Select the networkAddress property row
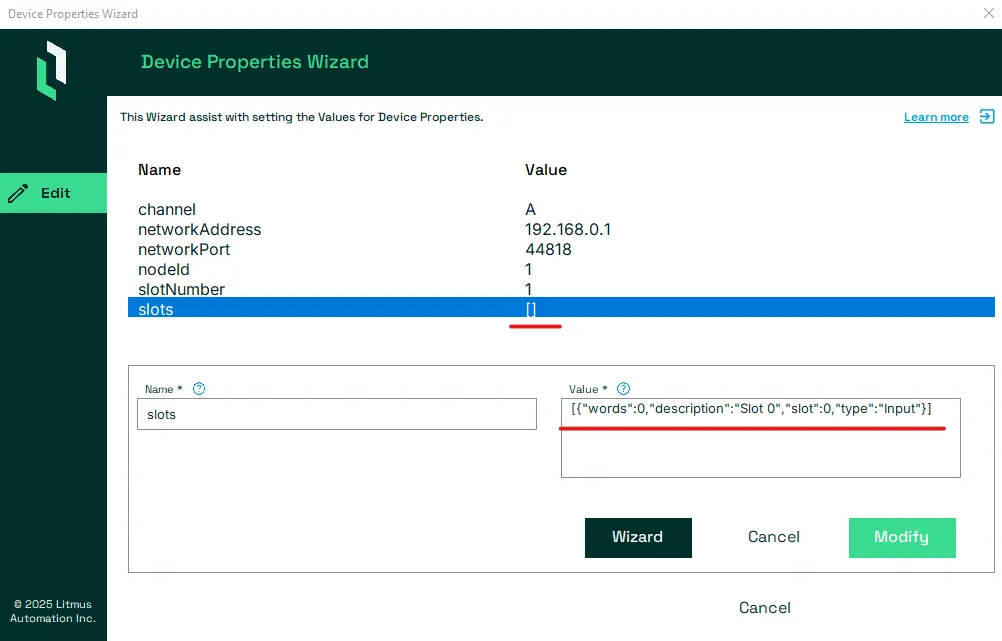This screenshot has height=641, width=1002. (561, 229)
